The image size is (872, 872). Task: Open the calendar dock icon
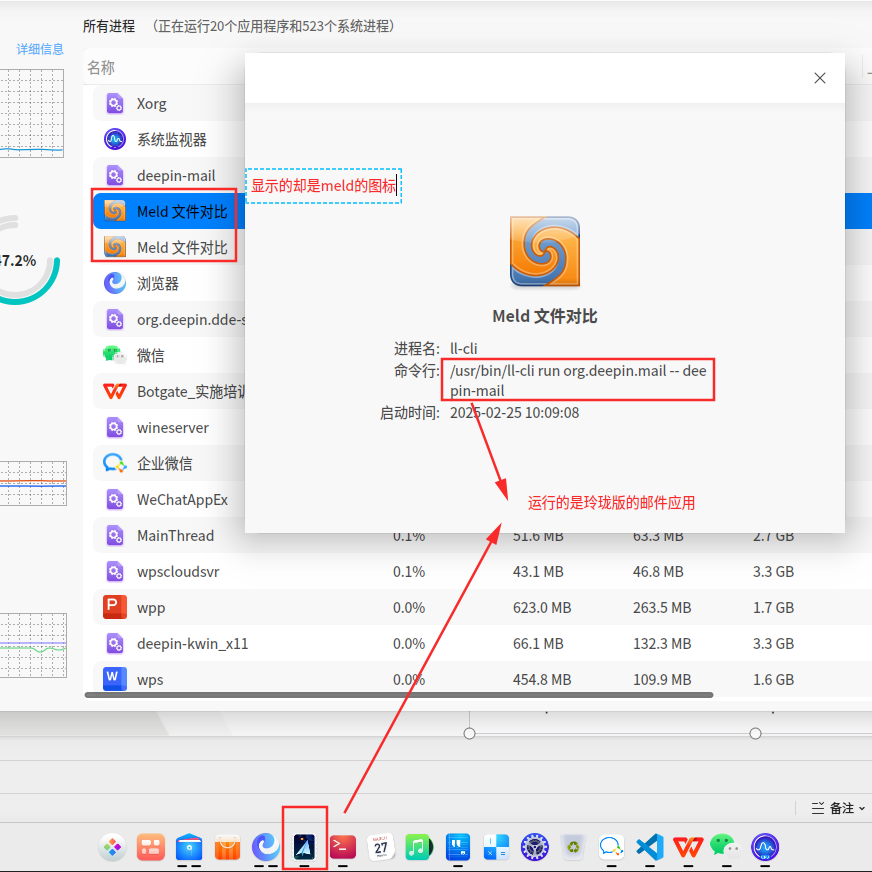[x=381, y=847]
